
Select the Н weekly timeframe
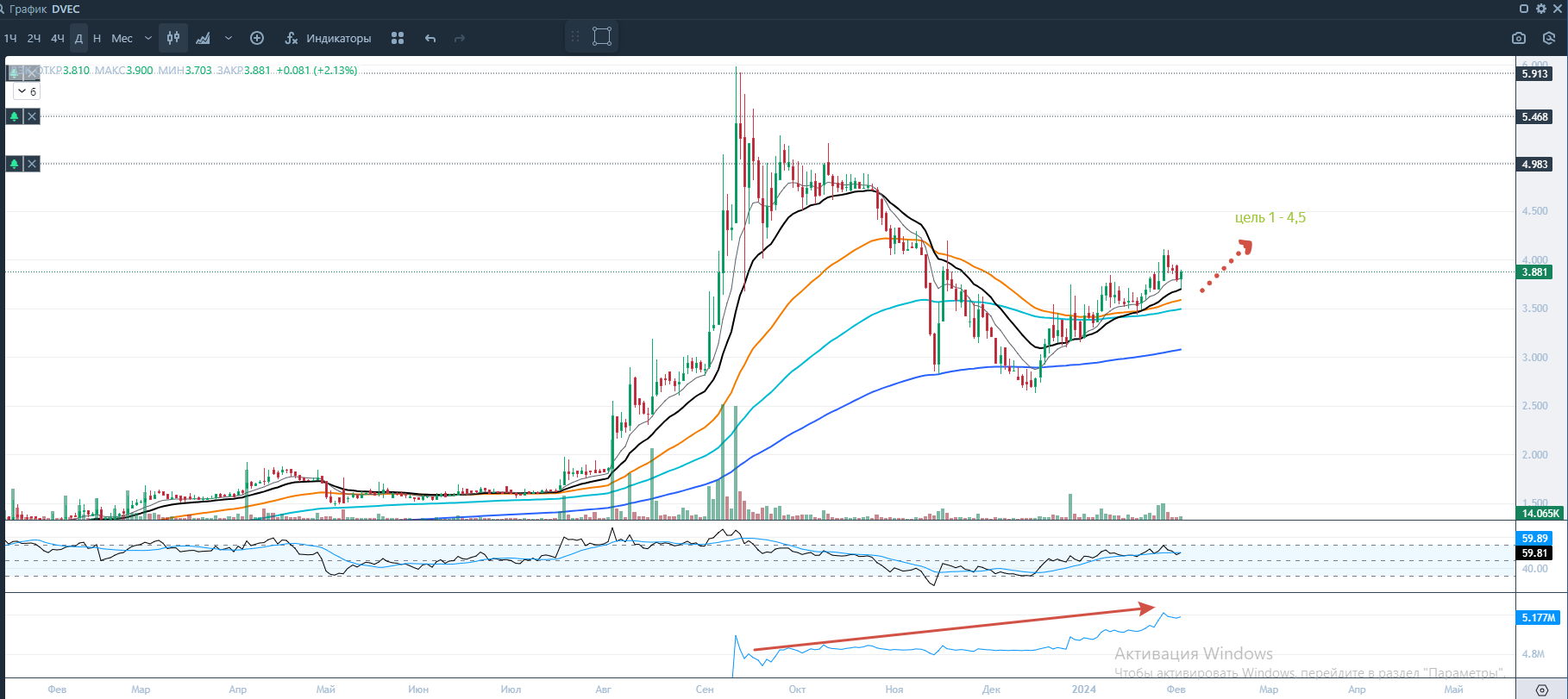[97, 38]
